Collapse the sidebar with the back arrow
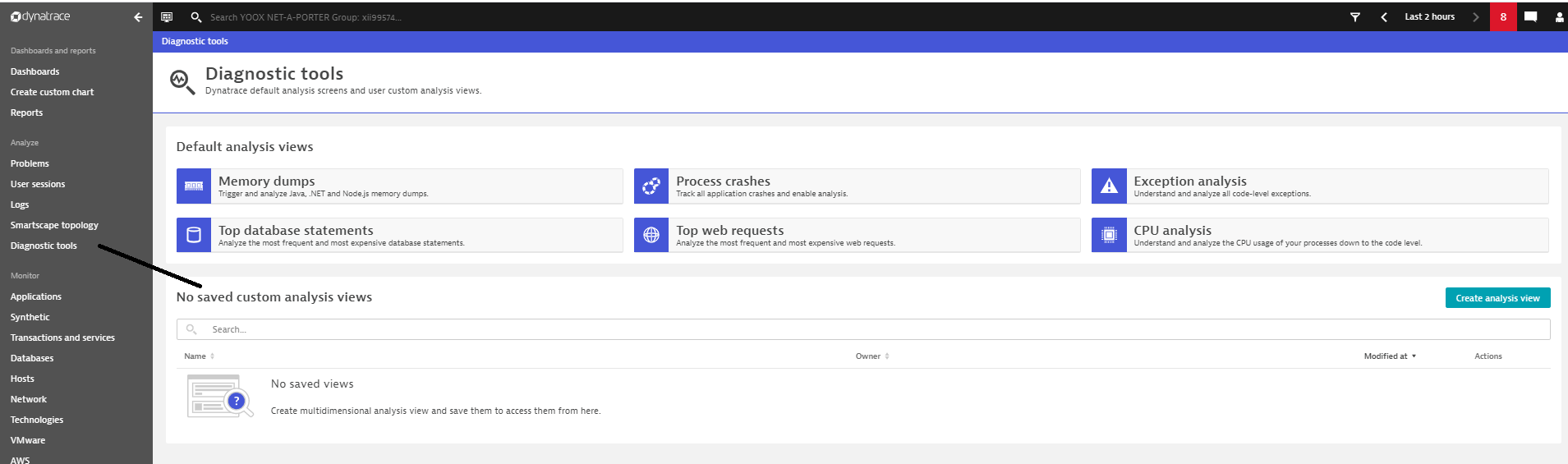The width and height of the screenshot is (1568, 464). (138, 17)
